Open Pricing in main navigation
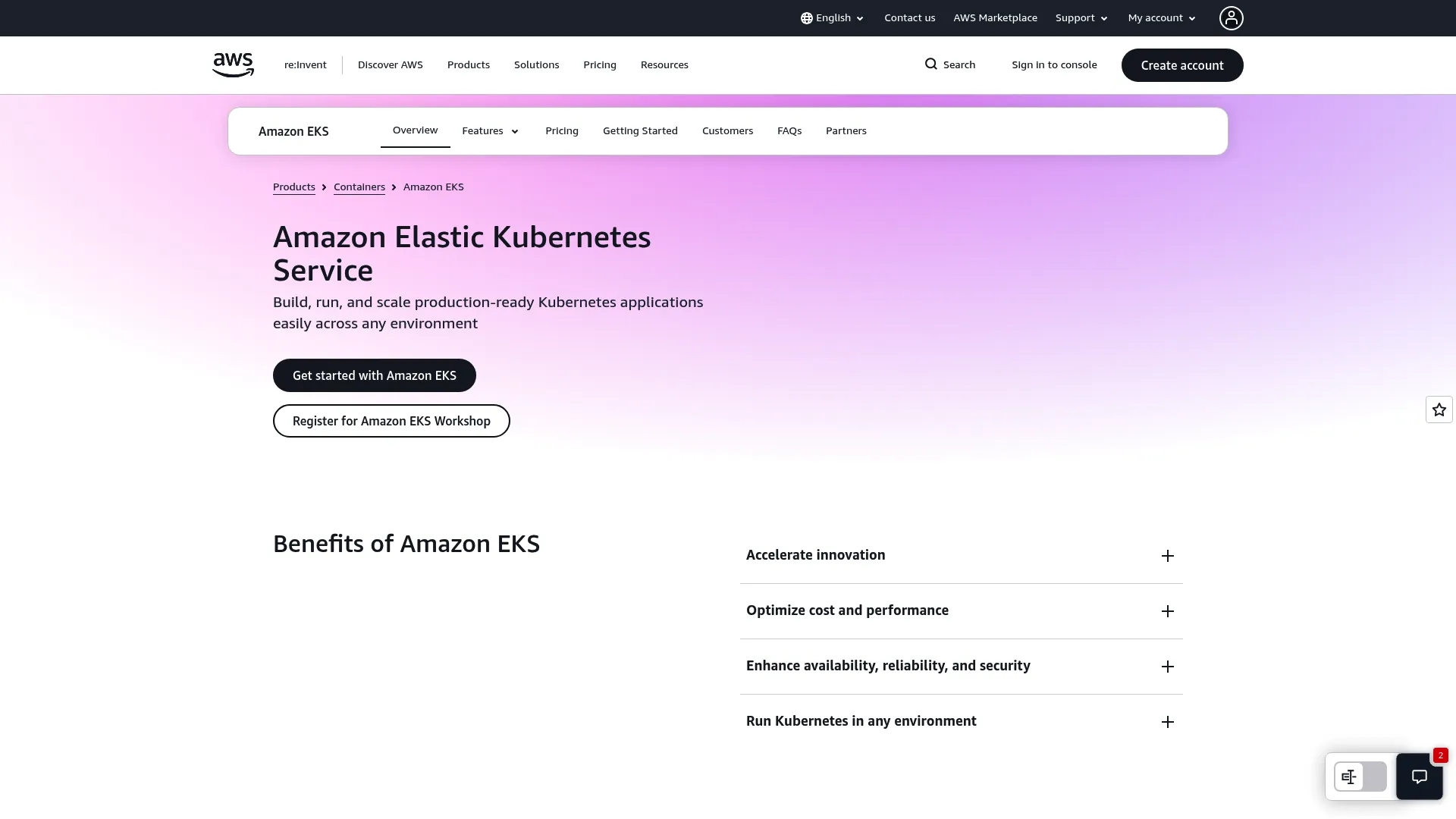Viewport: 1456px width, 819px height. tap(599, 65)
